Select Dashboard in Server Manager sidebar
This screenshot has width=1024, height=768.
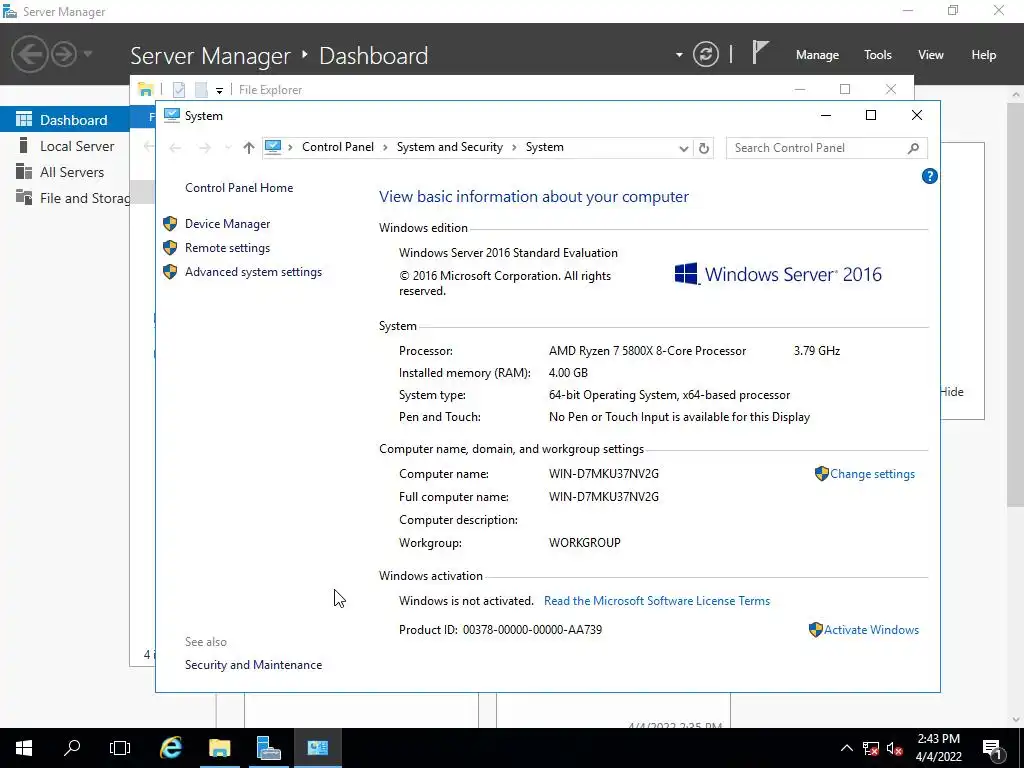[65, 120]
